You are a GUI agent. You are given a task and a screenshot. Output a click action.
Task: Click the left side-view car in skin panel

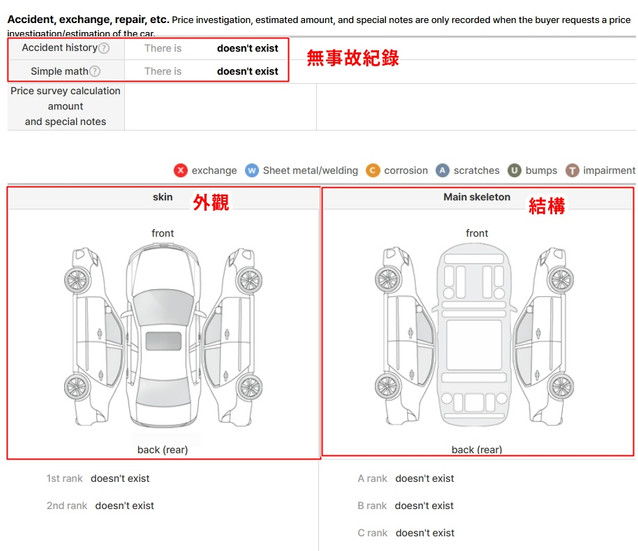(94, 337)
